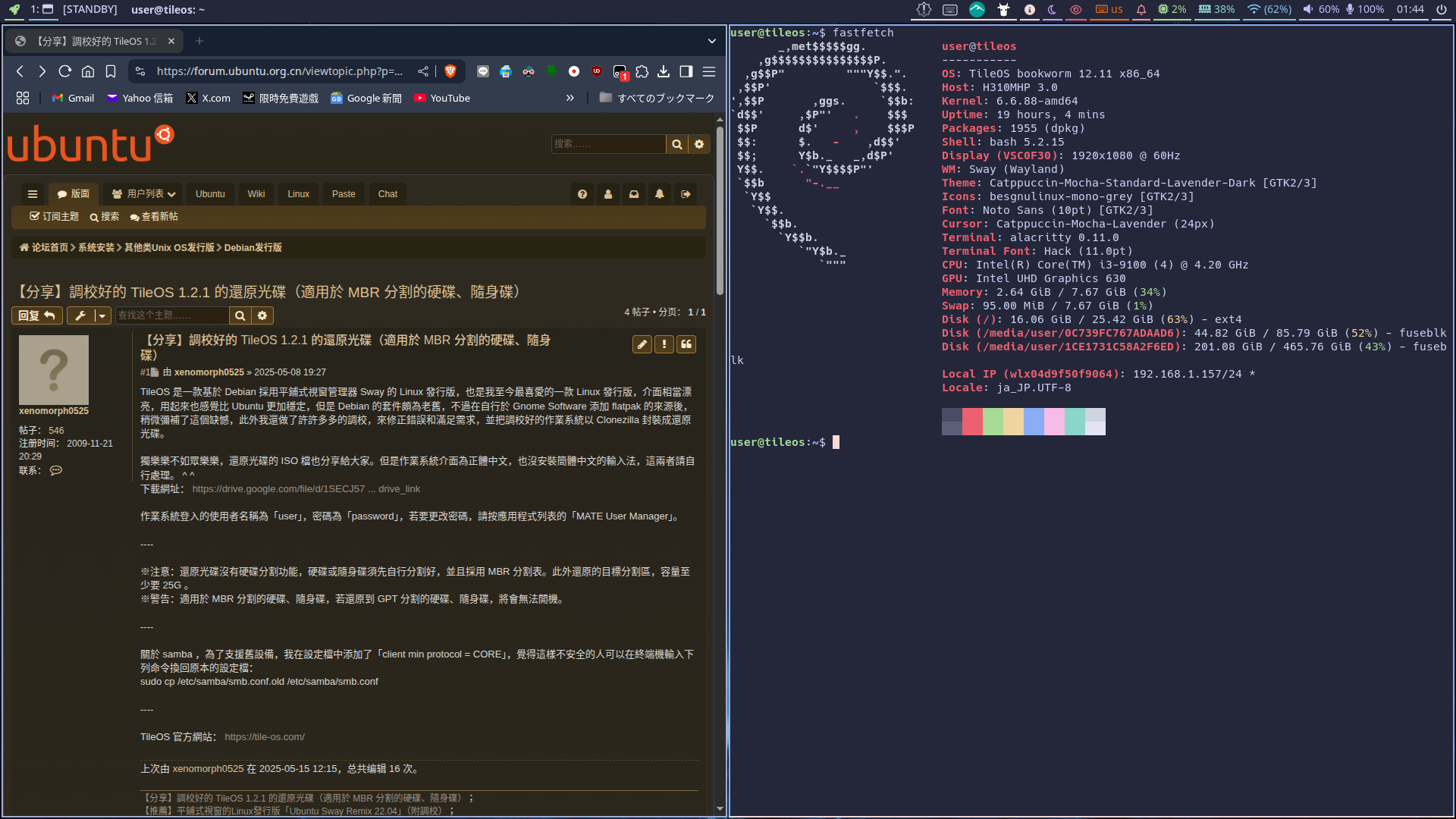Open the YouTube bookmark
The image size is (1456, 819).
coord(442,98)
